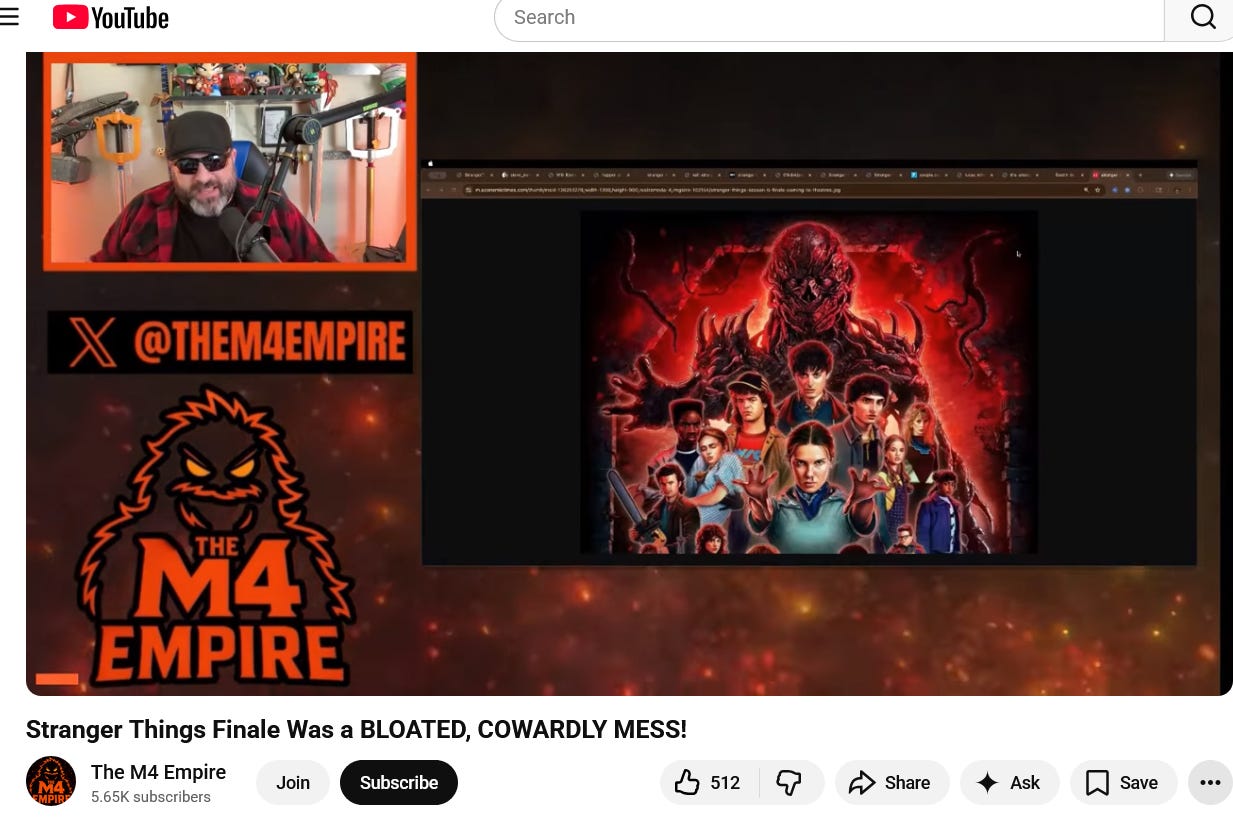The image size is (1233, 820).
Task: Click the 5.65K subscribers text
Action: pyautogui.click(x=151, y=797)
